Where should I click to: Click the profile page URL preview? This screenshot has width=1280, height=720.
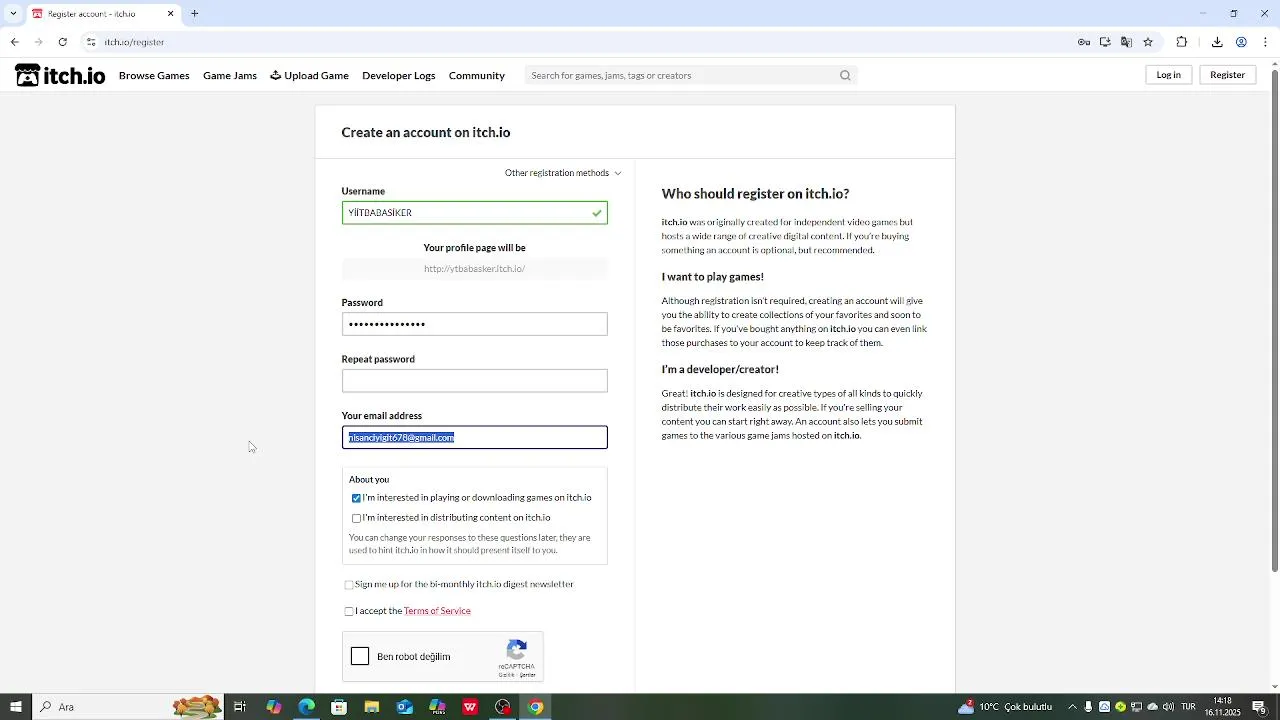point(474,269)
